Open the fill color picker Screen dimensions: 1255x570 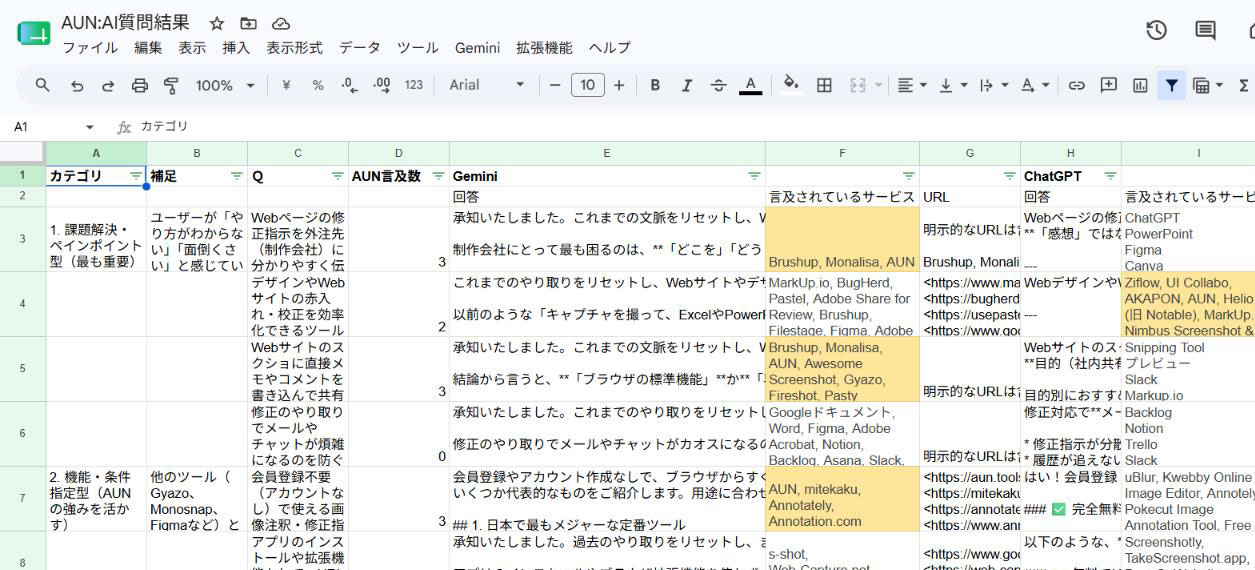click(791, 85)
